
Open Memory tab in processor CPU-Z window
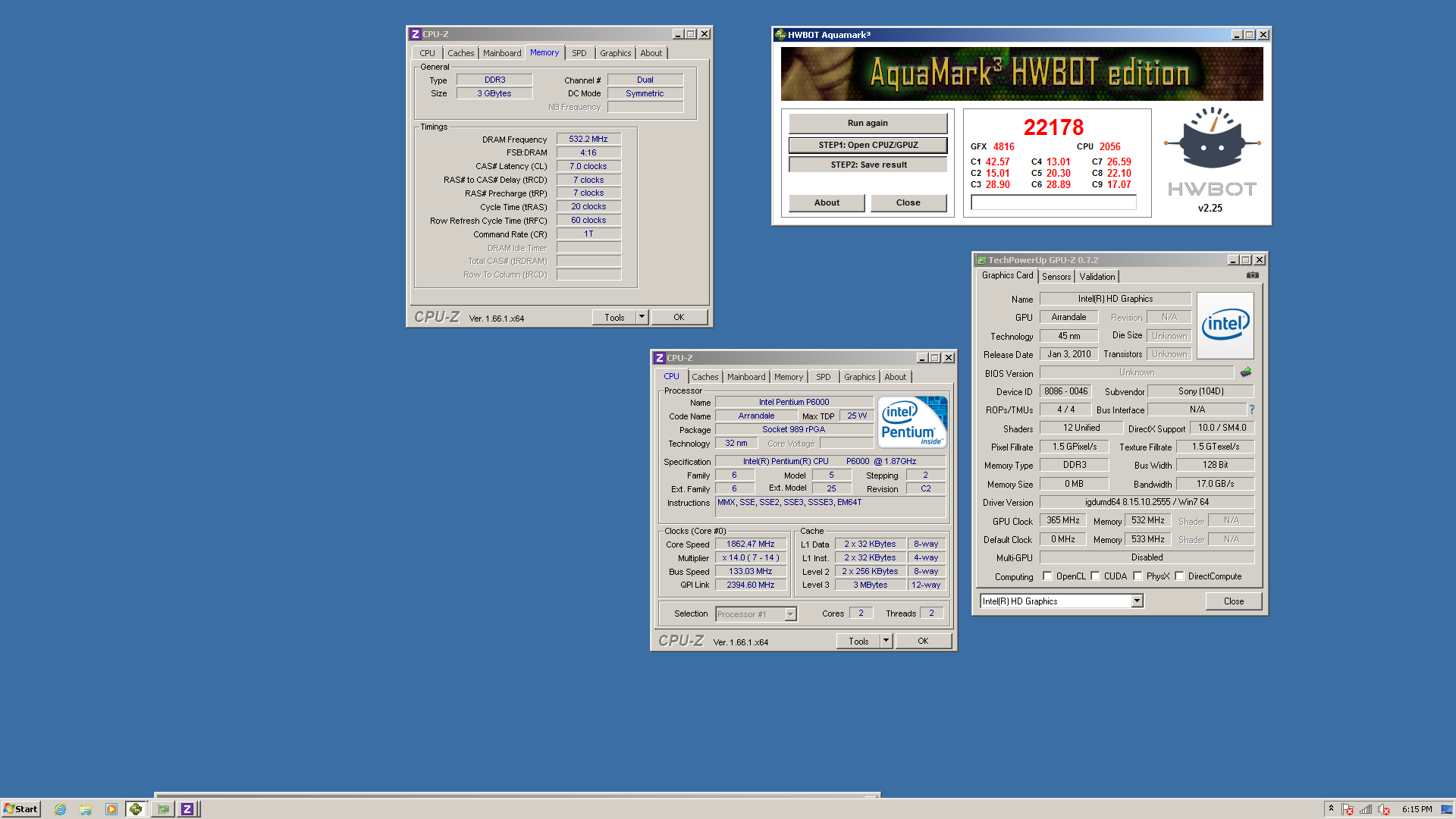click(x=789, y=377)
